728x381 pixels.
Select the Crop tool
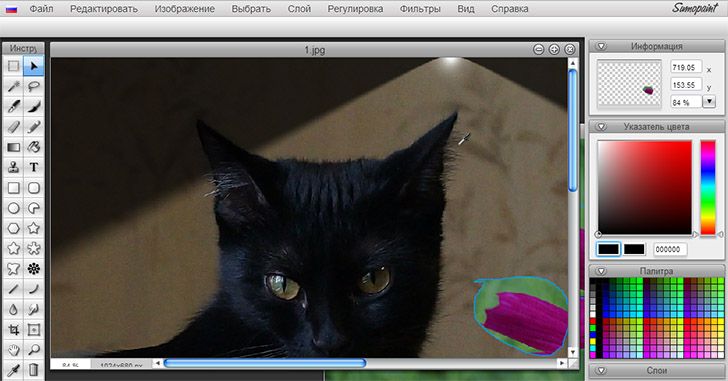pos(13,330)
